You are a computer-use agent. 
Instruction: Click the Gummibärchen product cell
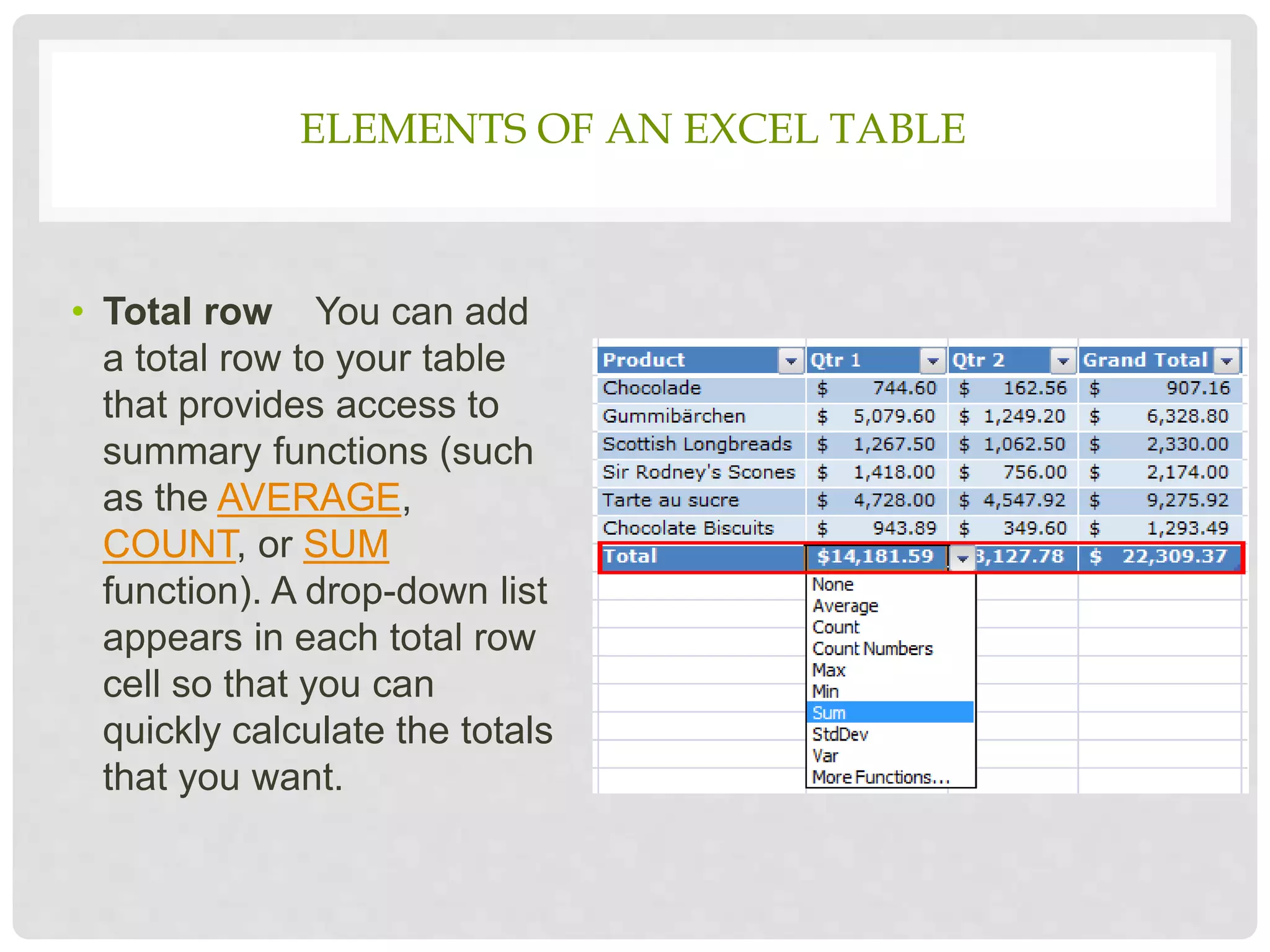tap(674, 416)
